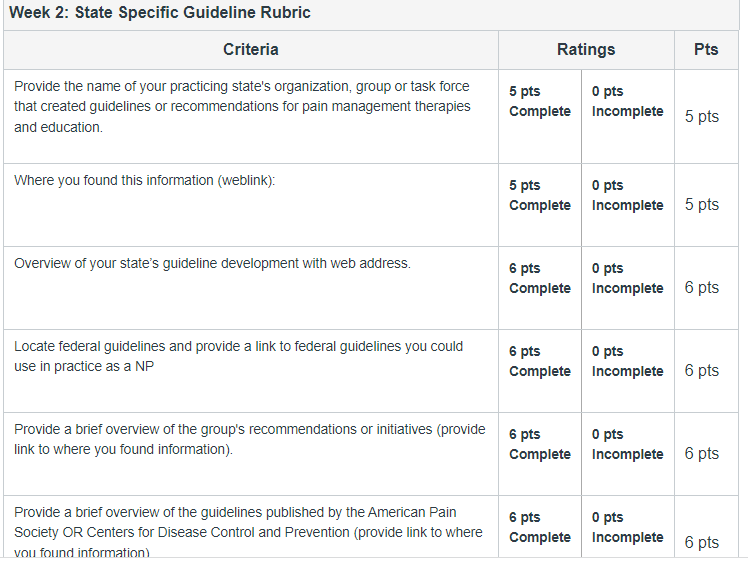Select the Pts column header
748x569 pixels.
706,50
